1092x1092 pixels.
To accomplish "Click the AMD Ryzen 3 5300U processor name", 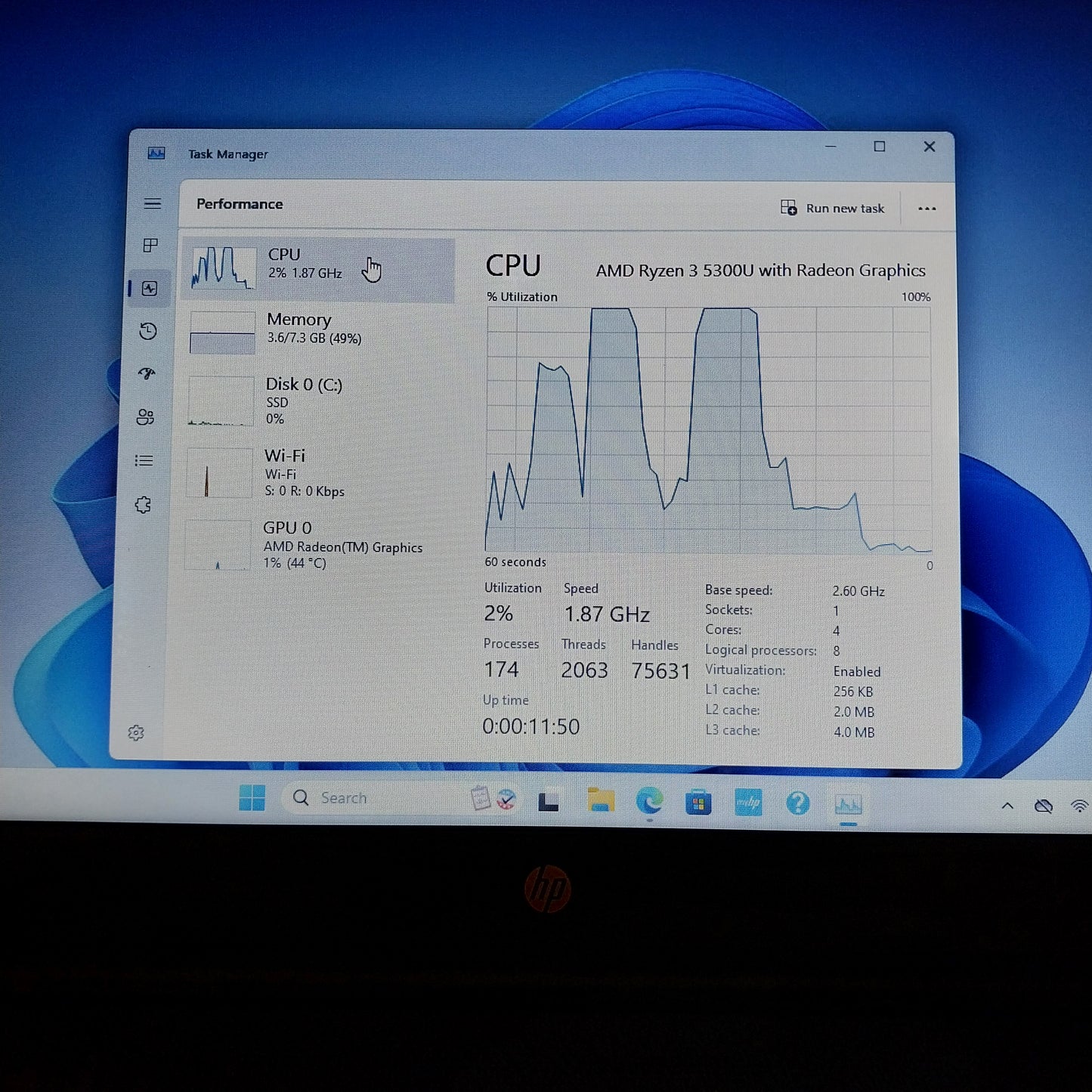I will (760, 271).
